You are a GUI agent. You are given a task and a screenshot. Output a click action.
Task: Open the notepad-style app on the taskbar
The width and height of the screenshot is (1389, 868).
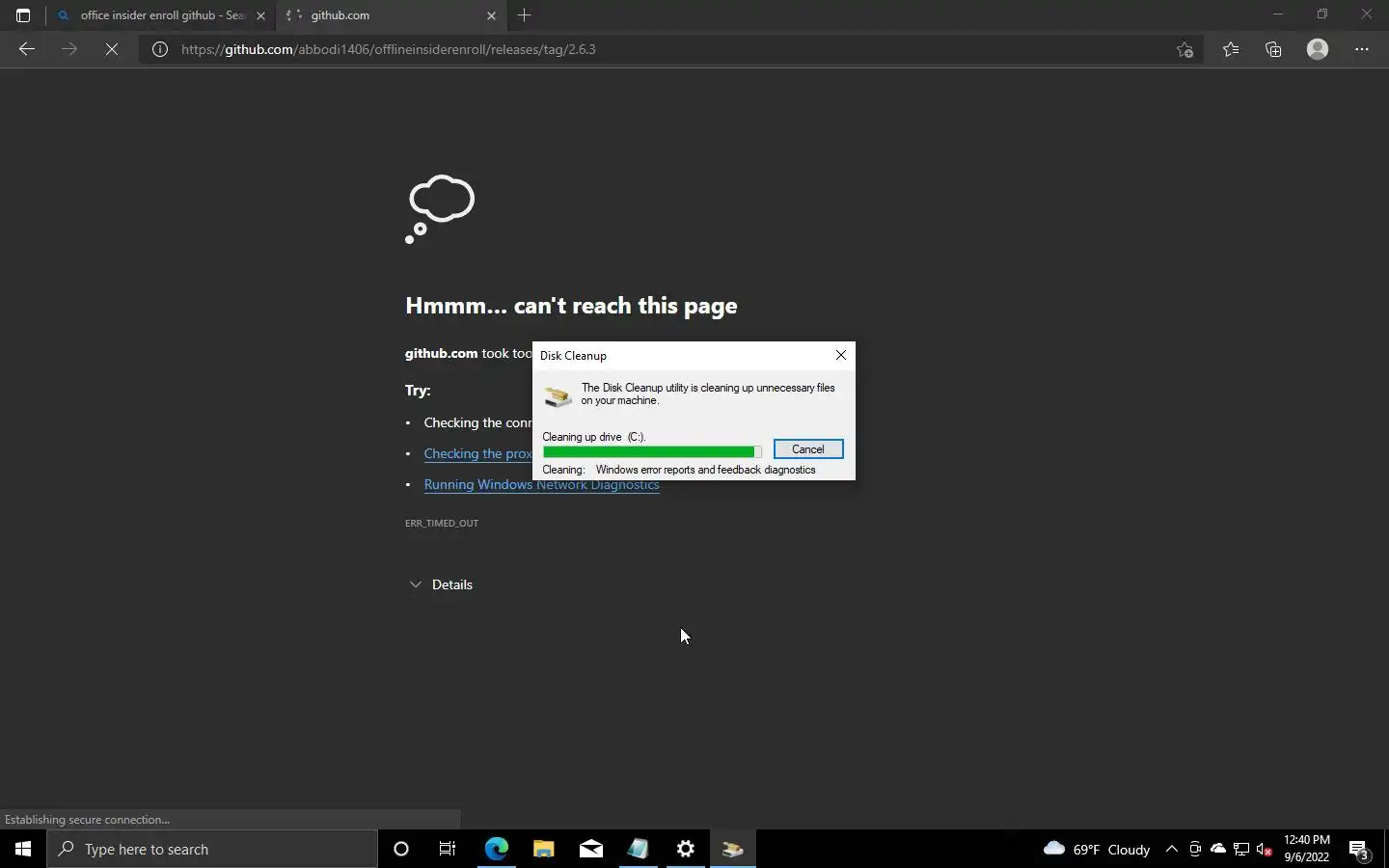[638, 849]
